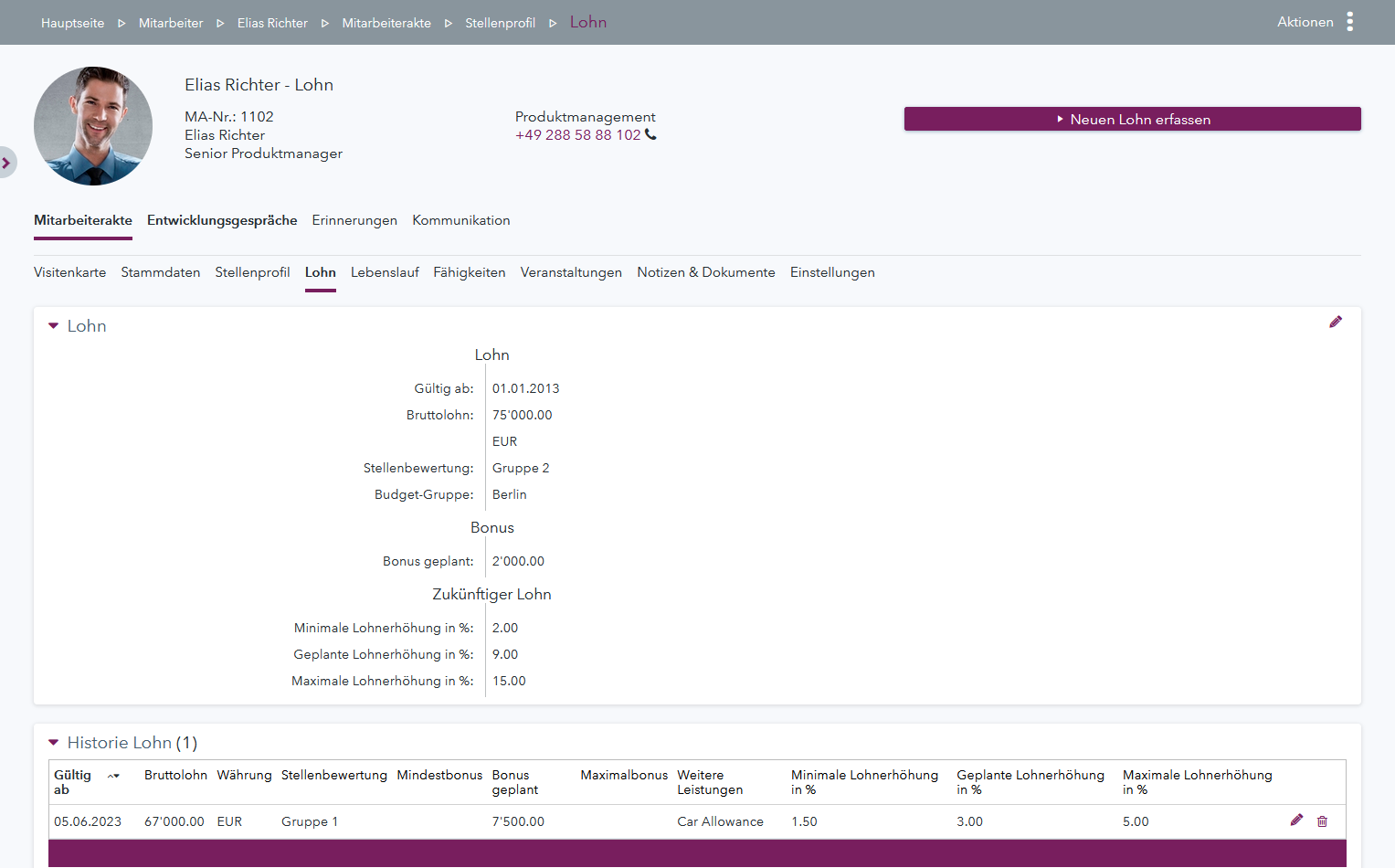Image resolution: width=1395 pixels, height=868 pixels.
Task: Open the Aktionen three-dot menu
Action: coord(1348,22)
